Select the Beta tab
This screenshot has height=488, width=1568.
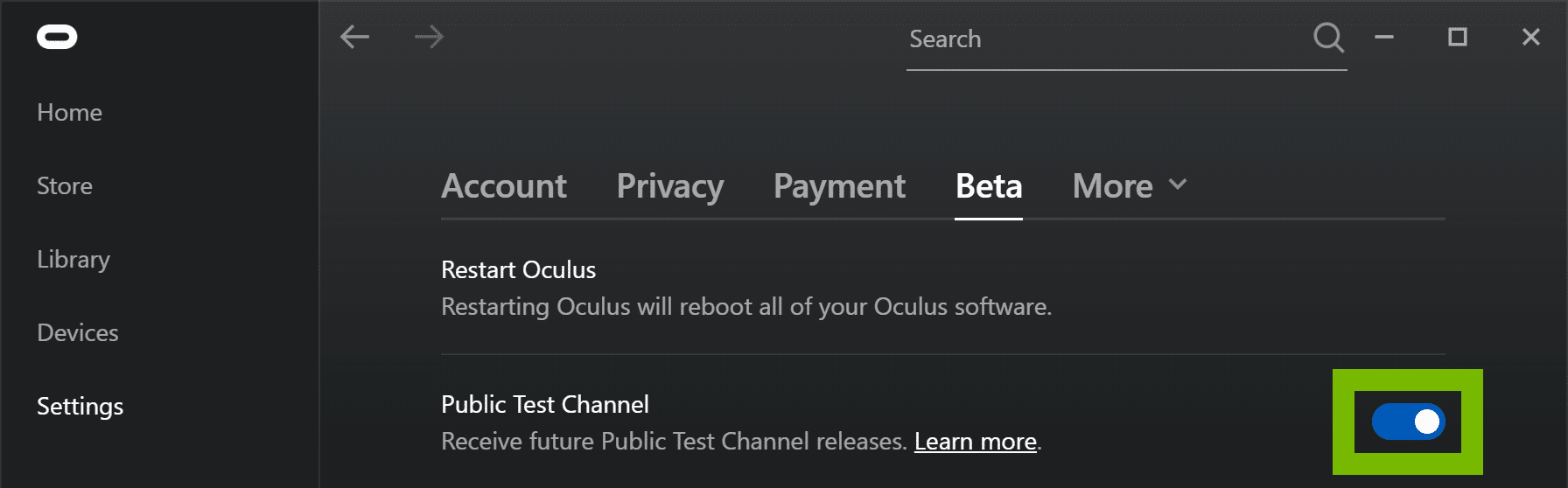(989, 186)
